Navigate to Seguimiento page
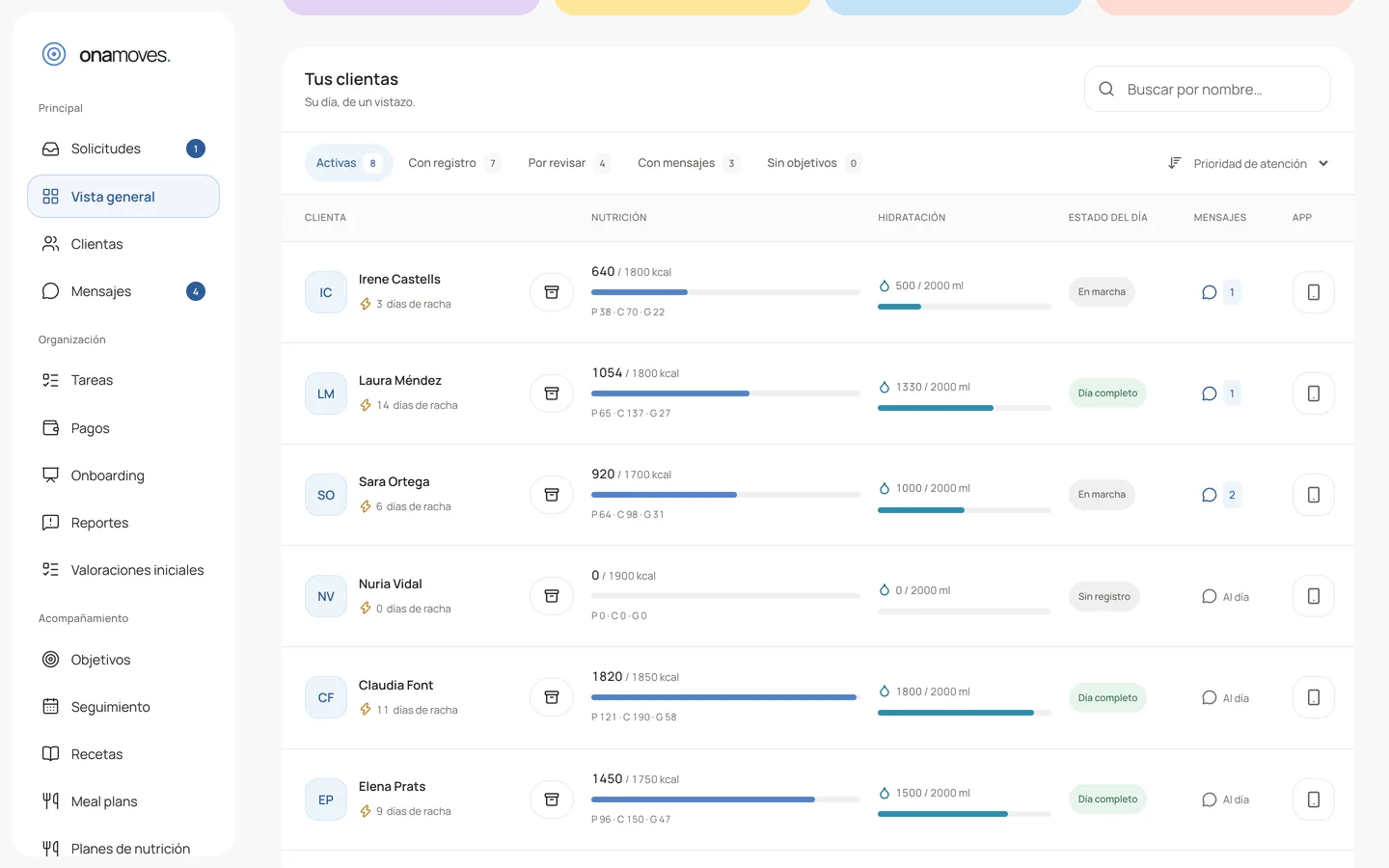 (123, 707)
